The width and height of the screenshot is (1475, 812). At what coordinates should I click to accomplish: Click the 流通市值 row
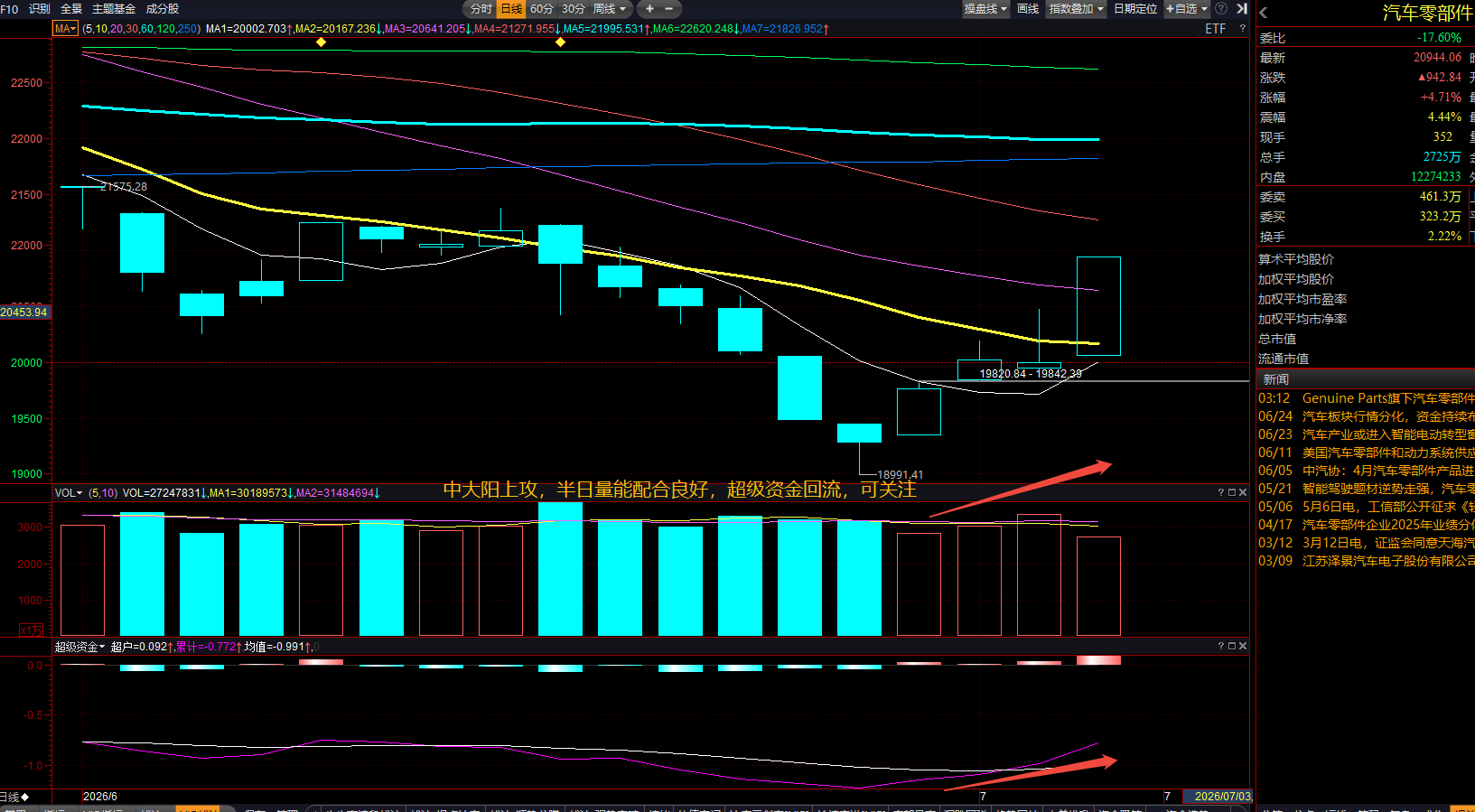pyautogui.click(x=1366, y=359)
